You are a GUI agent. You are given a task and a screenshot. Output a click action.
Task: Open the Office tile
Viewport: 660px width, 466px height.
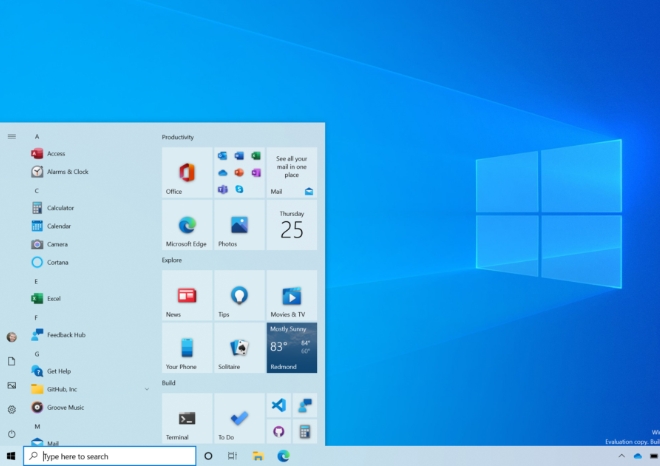click(x=187, y=173)
